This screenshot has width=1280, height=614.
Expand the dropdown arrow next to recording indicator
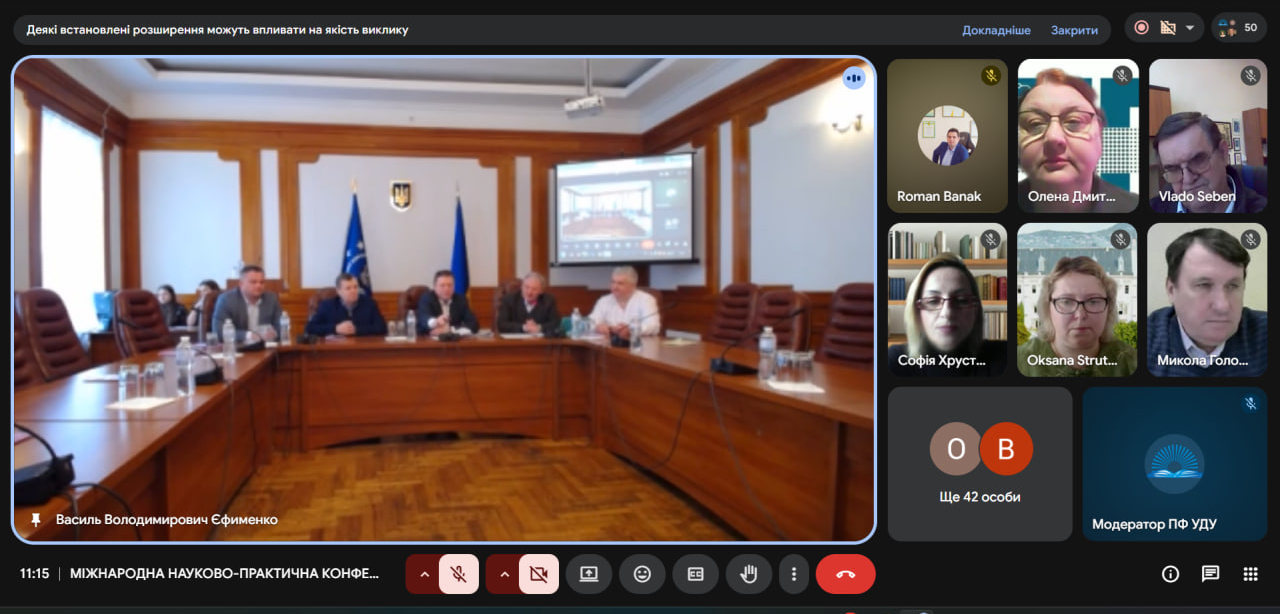[1189, 28]
